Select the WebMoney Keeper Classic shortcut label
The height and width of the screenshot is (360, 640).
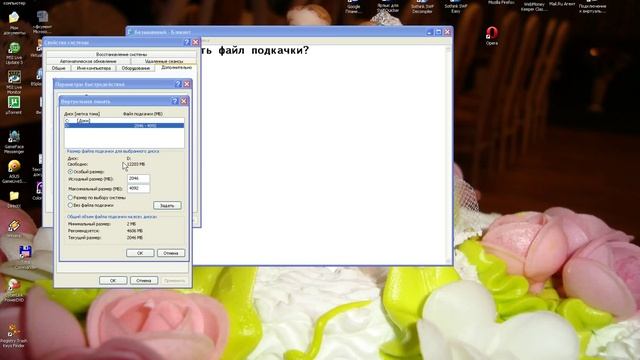(534, 7)
